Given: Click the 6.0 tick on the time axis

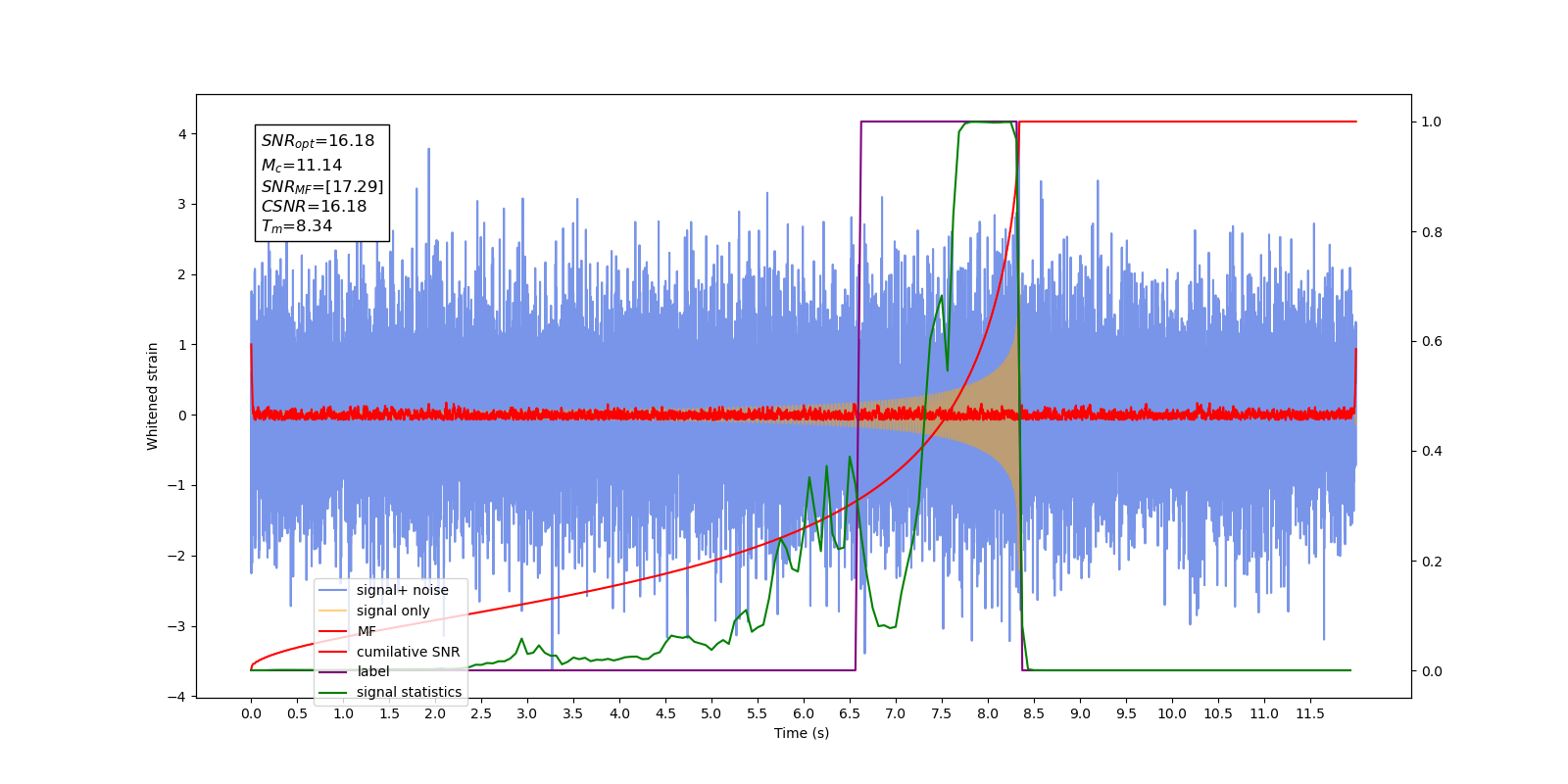Looking at the screenshot, I should 804,713.
